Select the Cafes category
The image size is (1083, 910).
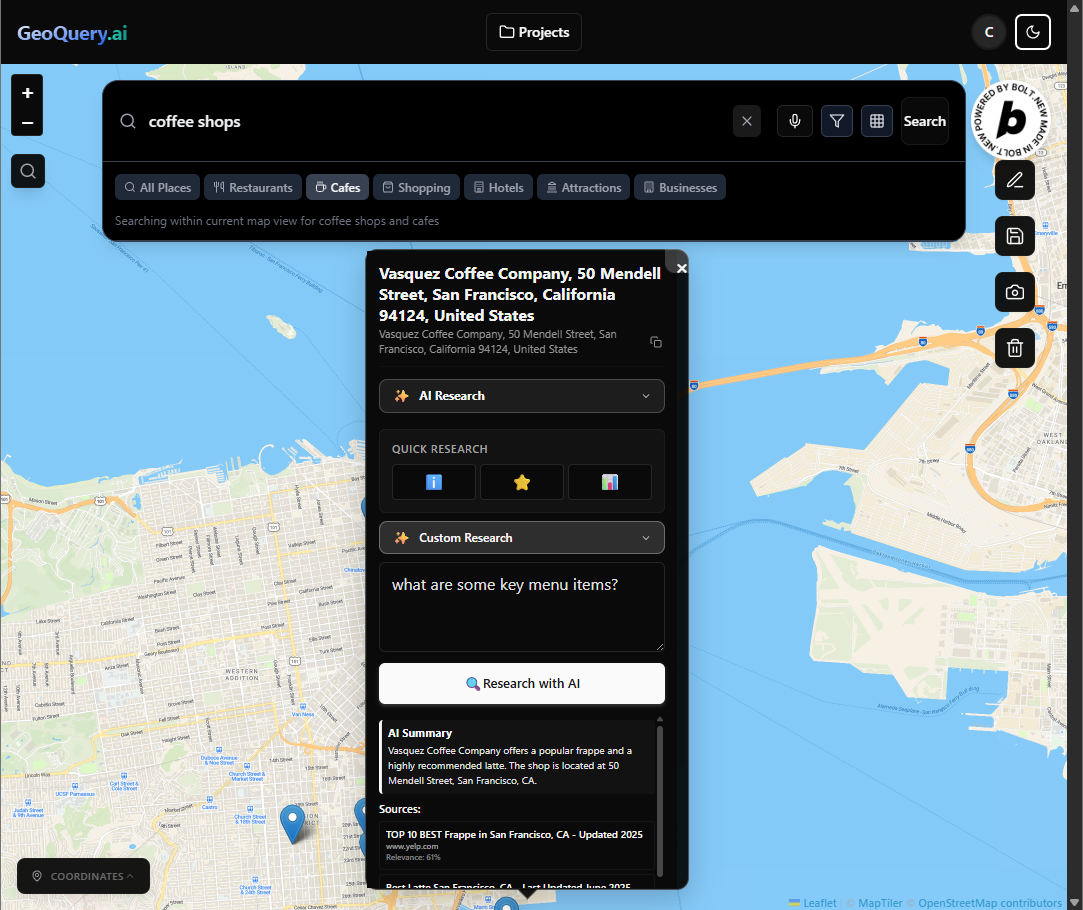coord(338,187)
